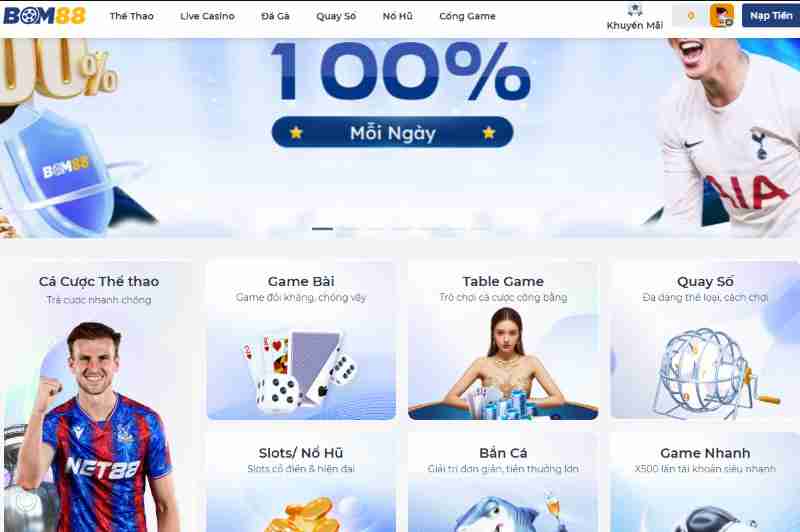Click the lottery cage image
Screen dimensions: 800x532
tap(715, 371)
